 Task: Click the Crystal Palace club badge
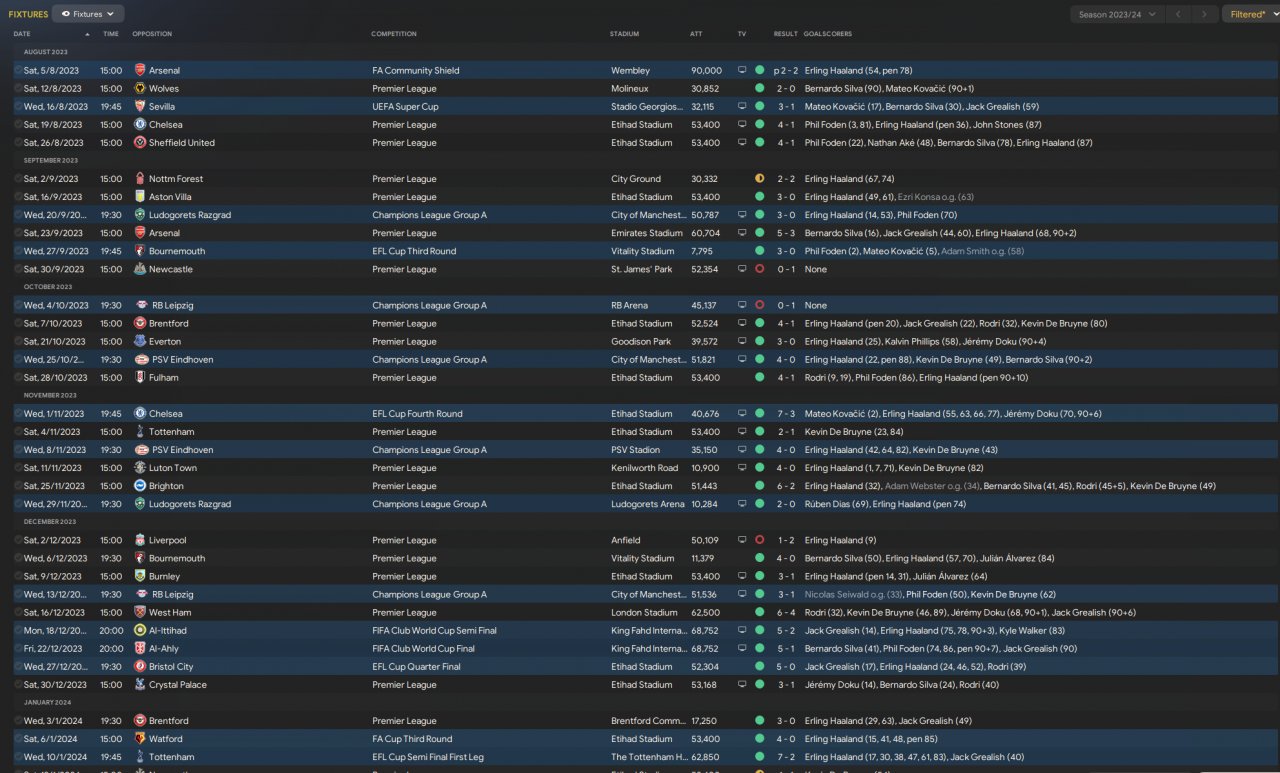[139, 685]
